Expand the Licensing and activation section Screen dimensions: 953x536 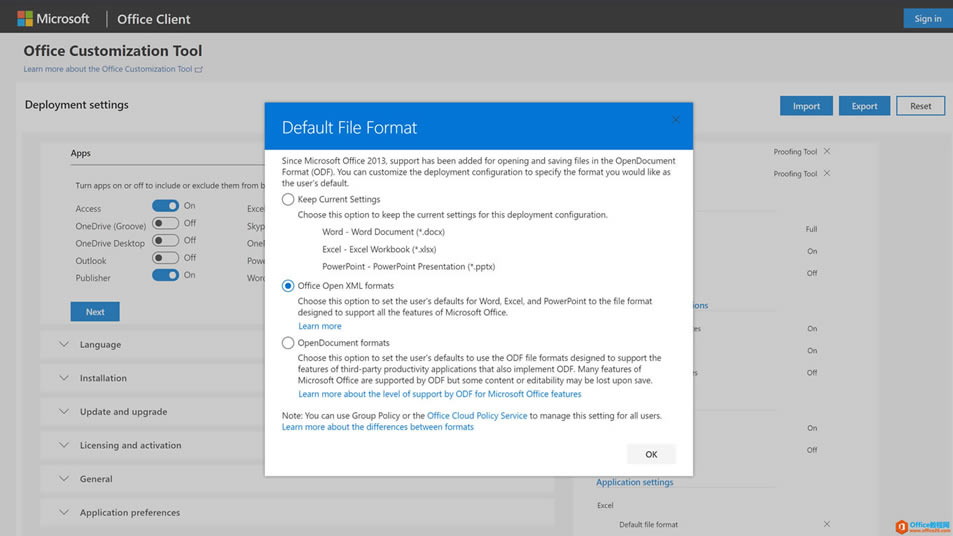click(64, 445)
